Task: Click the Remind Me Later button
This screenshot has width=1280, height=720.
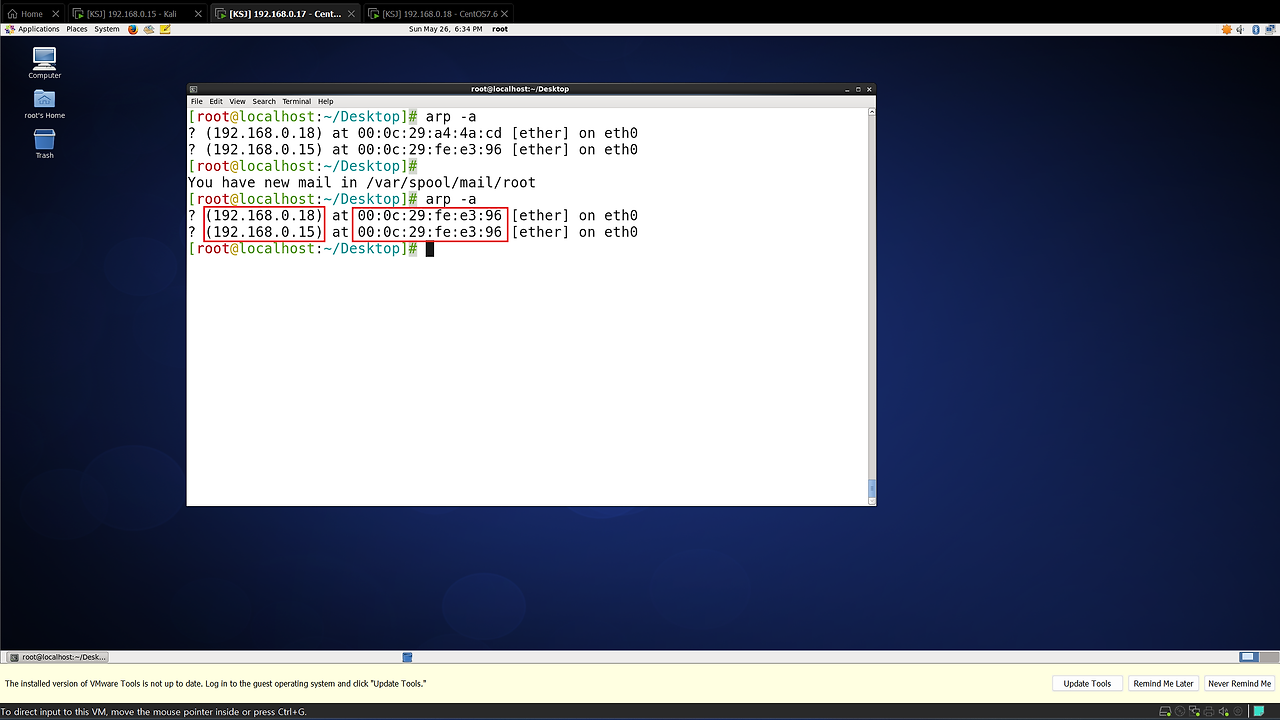Action: pos(1163,683)
